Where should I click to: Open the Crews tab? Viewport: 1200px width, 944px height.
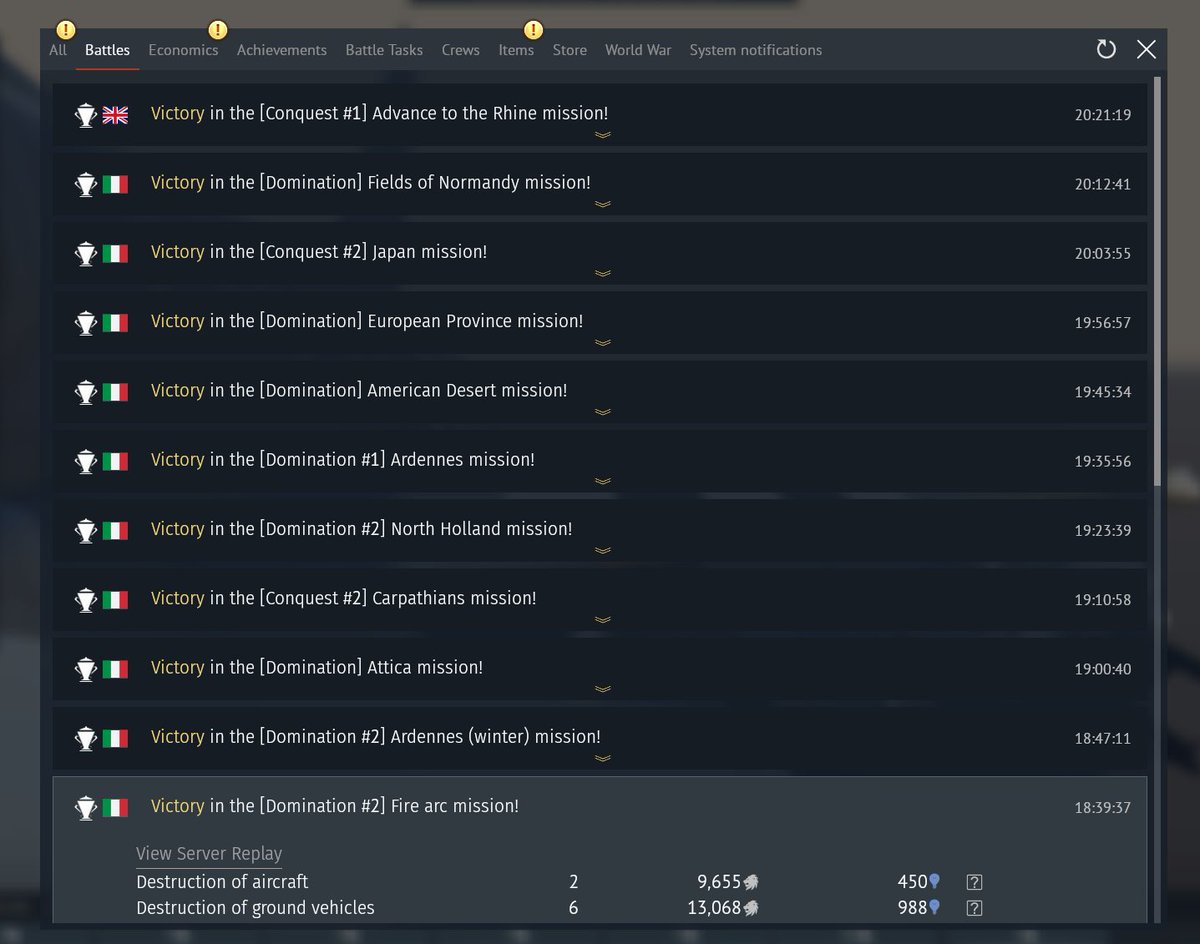tap(461, 50)
